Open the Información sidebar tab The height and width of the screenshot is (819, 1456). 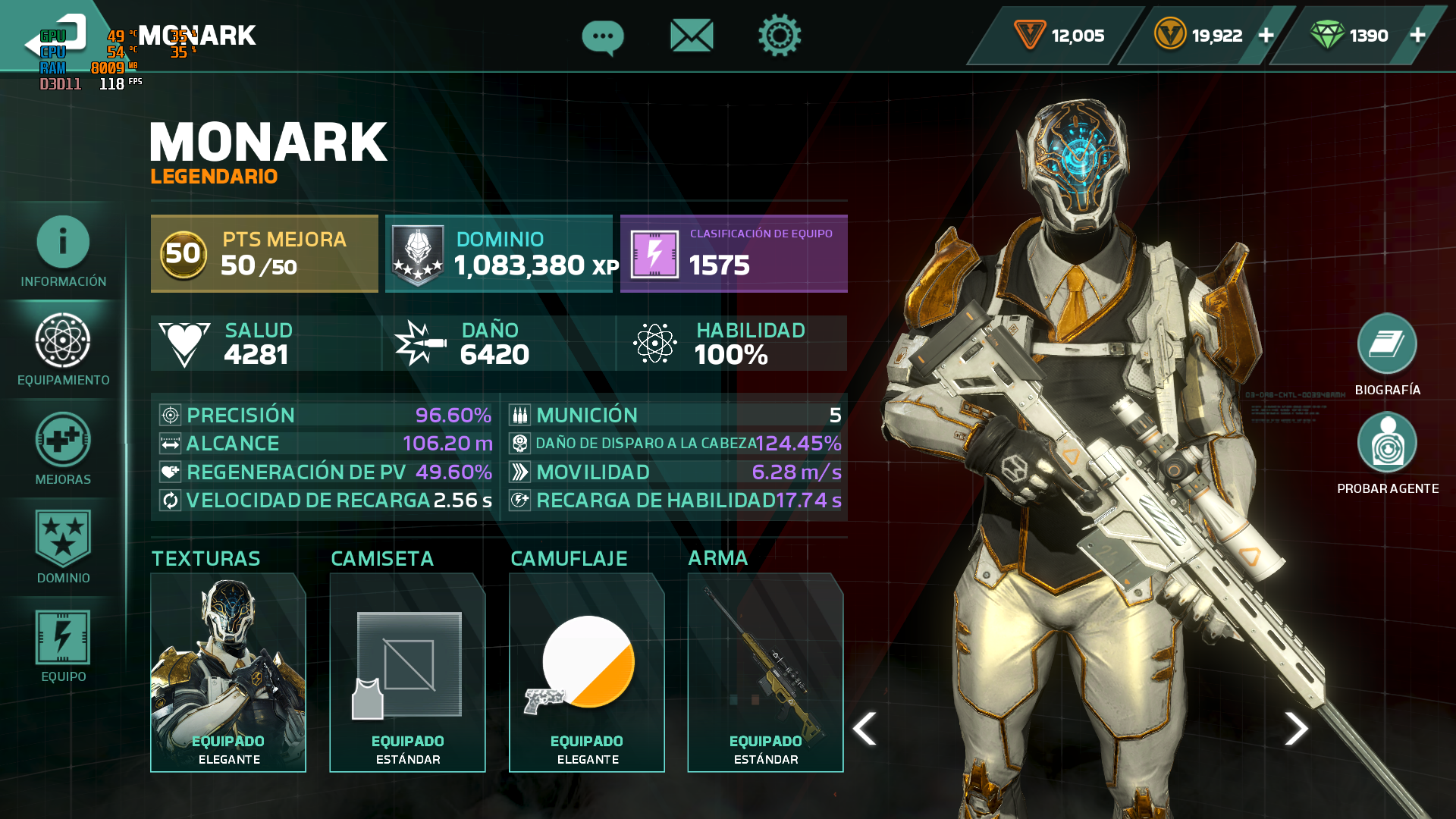click(63, 252)
